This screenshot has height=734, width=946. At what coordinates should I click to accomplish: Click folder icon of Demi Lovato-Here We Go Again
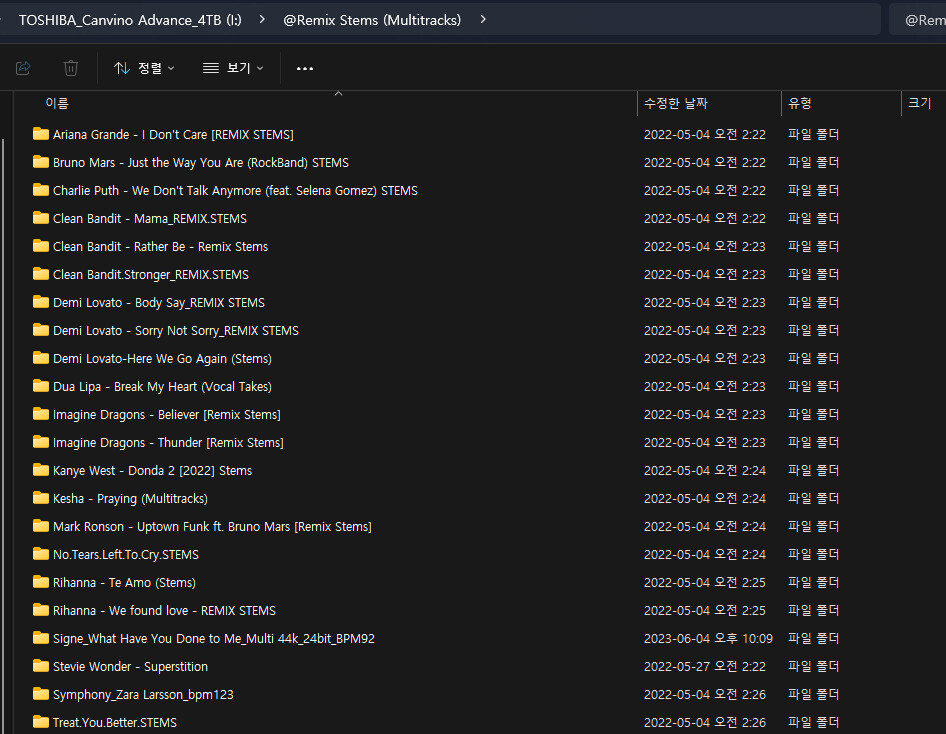coord(41,358)
